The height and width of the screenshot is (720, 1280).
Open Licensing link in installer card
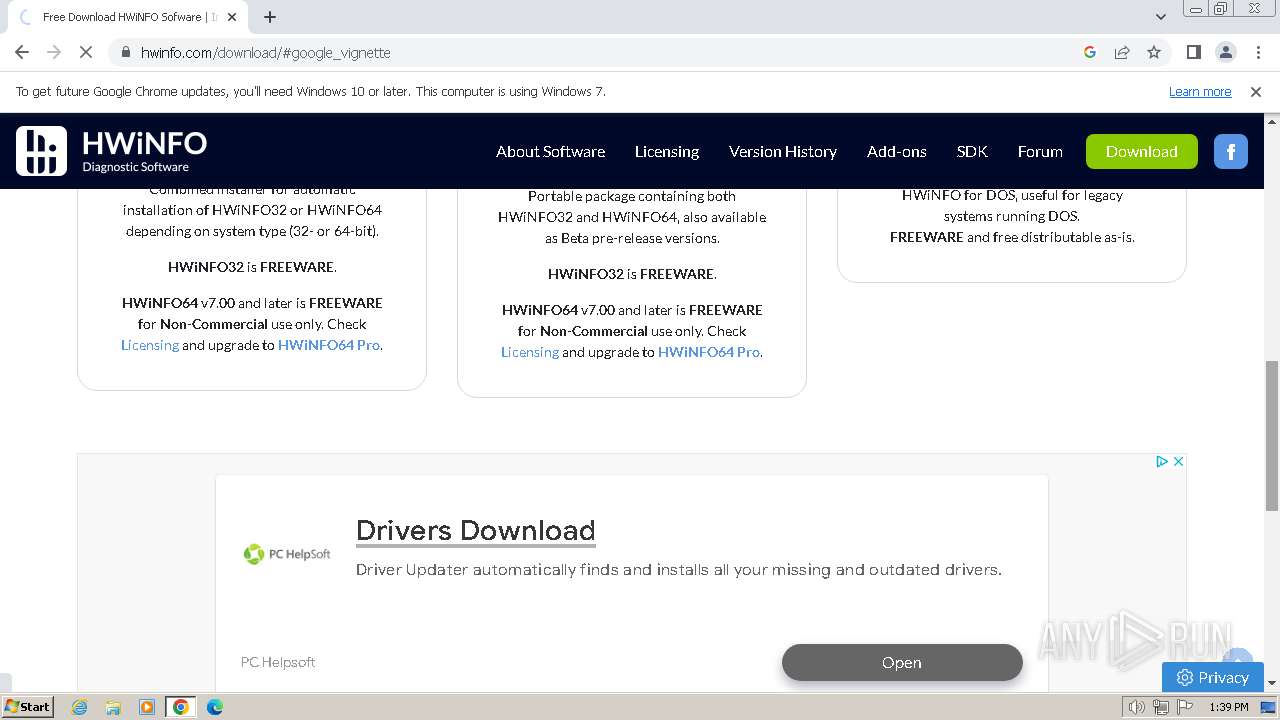pyautogui.click(x=150, y=345)
